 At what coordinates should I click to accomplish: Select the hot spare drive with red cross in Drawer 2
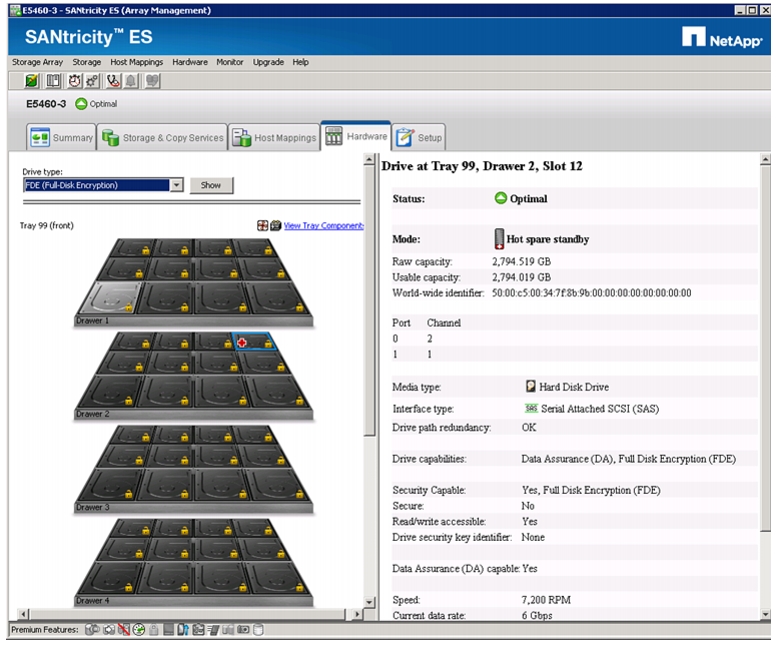[254, 341]
